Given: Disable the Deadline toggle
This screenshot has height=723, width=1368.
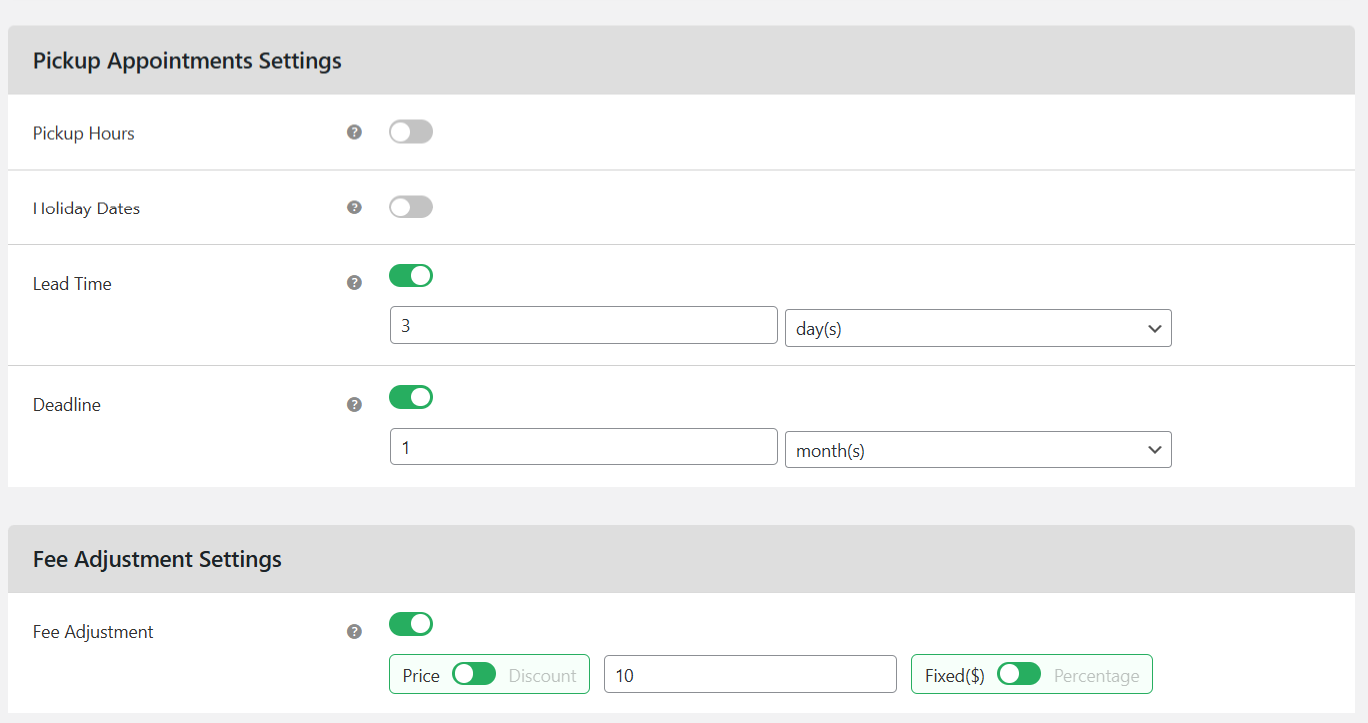Looking at the screenshot, I should (x=410, y=397).
